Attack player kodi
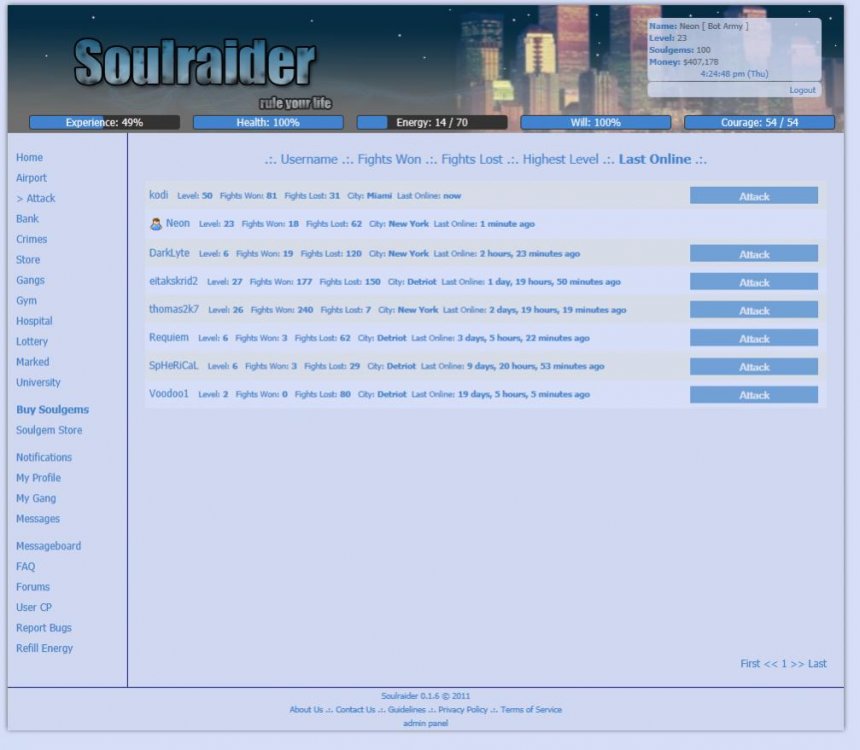The image size is (860, 750). point(753,196)
